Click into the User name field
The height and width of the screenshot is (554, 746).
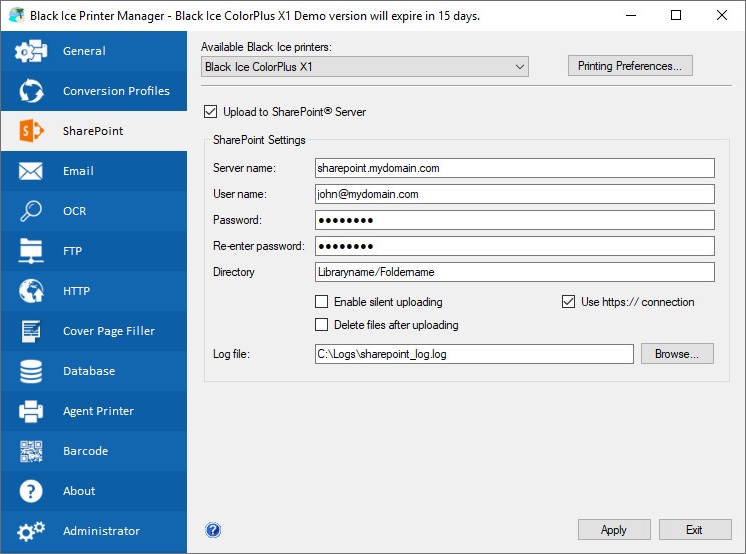point(514,194)
